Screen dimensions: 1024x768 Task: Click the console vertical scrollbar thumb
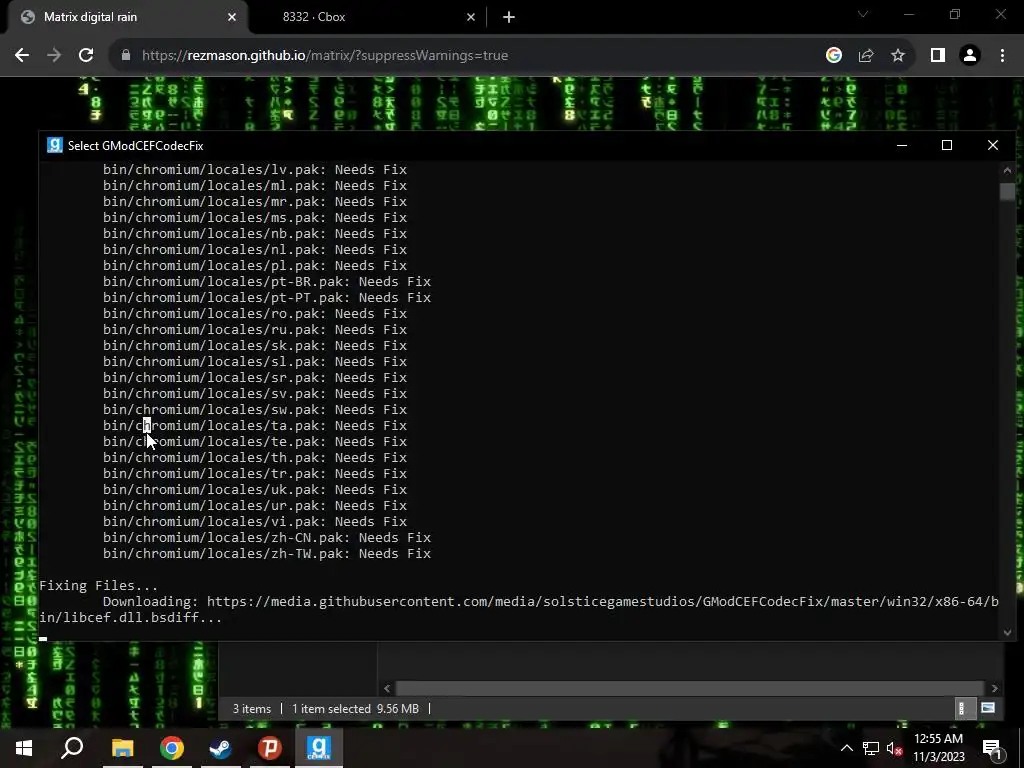point(1007,192)
